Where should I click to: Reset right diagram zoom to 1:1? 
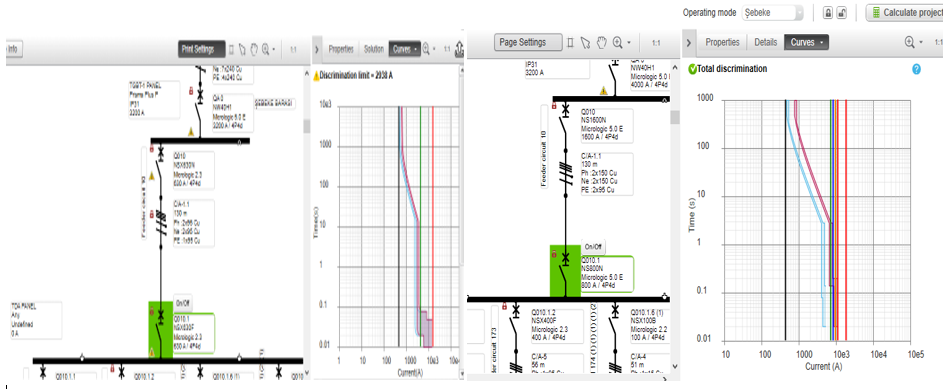click(x=656, y=43)
